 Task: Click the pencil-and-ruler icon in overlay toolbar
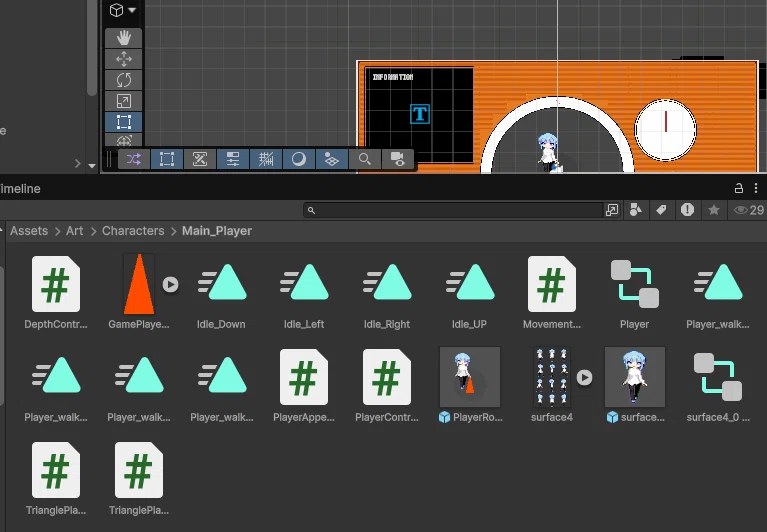pos(200,159)
